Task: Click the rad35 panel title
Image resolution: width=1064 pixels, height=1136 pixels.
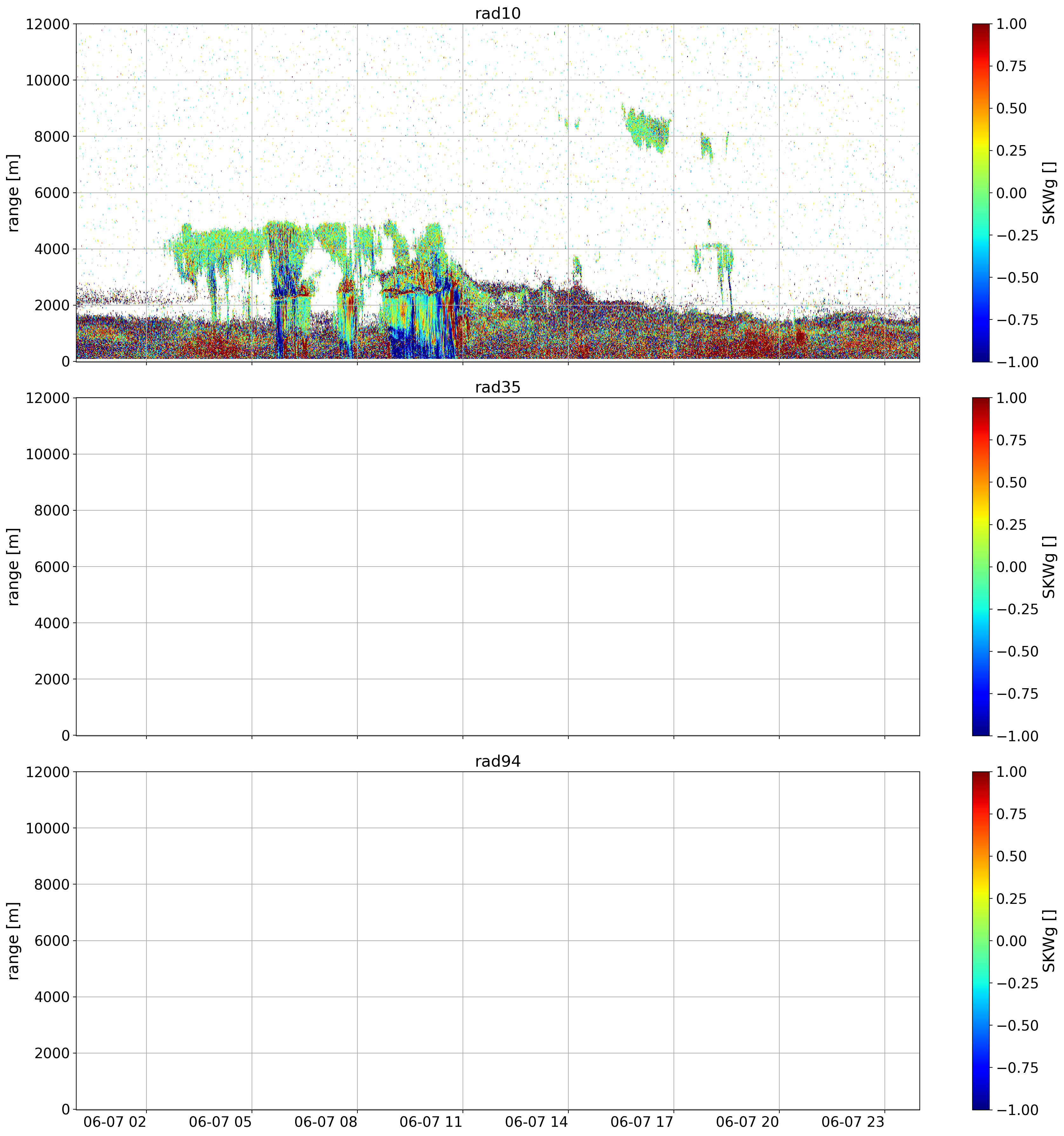Action: point(498,387)
